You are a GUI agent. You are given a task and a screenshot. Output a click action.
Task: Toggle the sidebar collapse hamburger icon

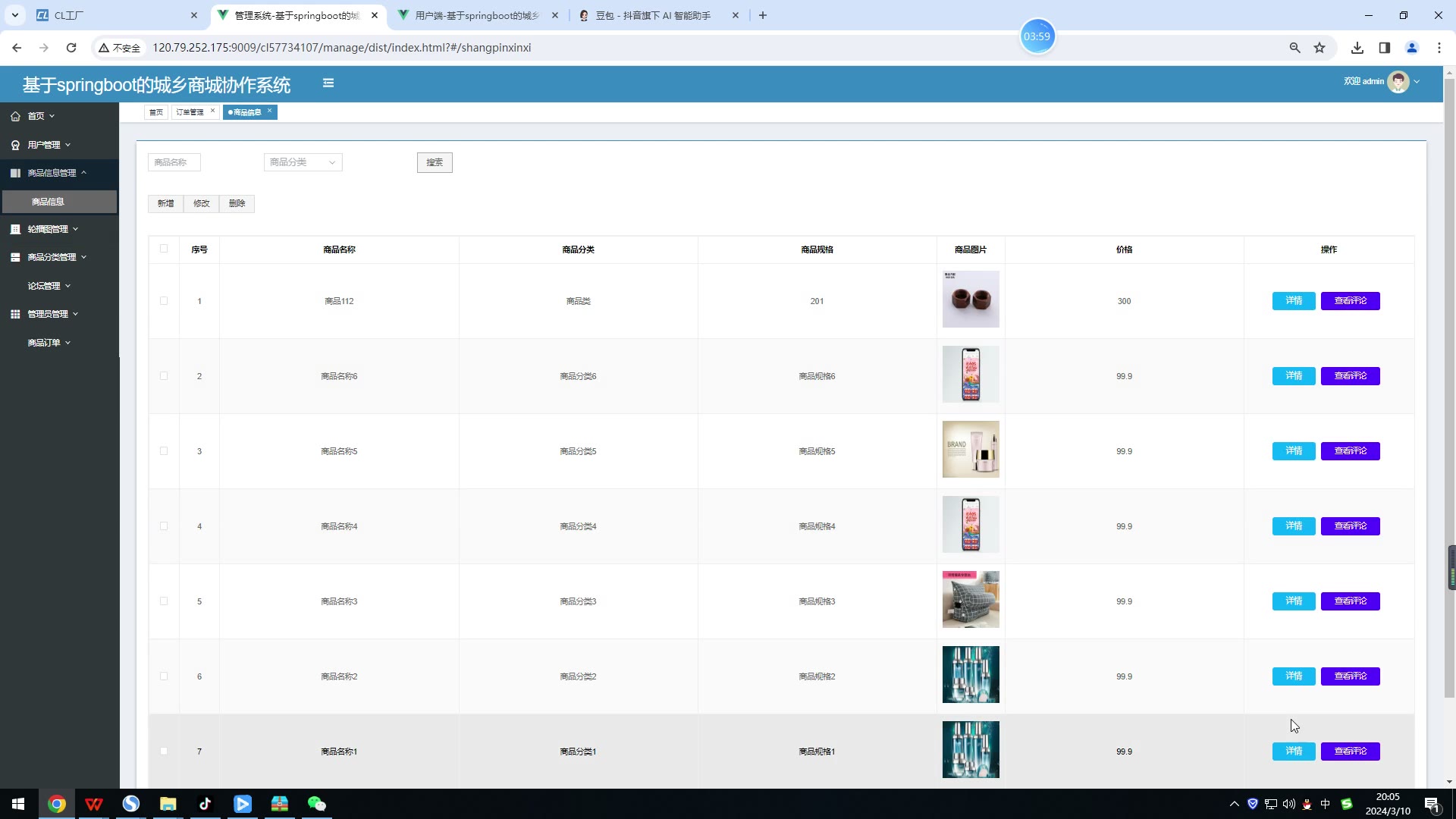tap(328, 83)
